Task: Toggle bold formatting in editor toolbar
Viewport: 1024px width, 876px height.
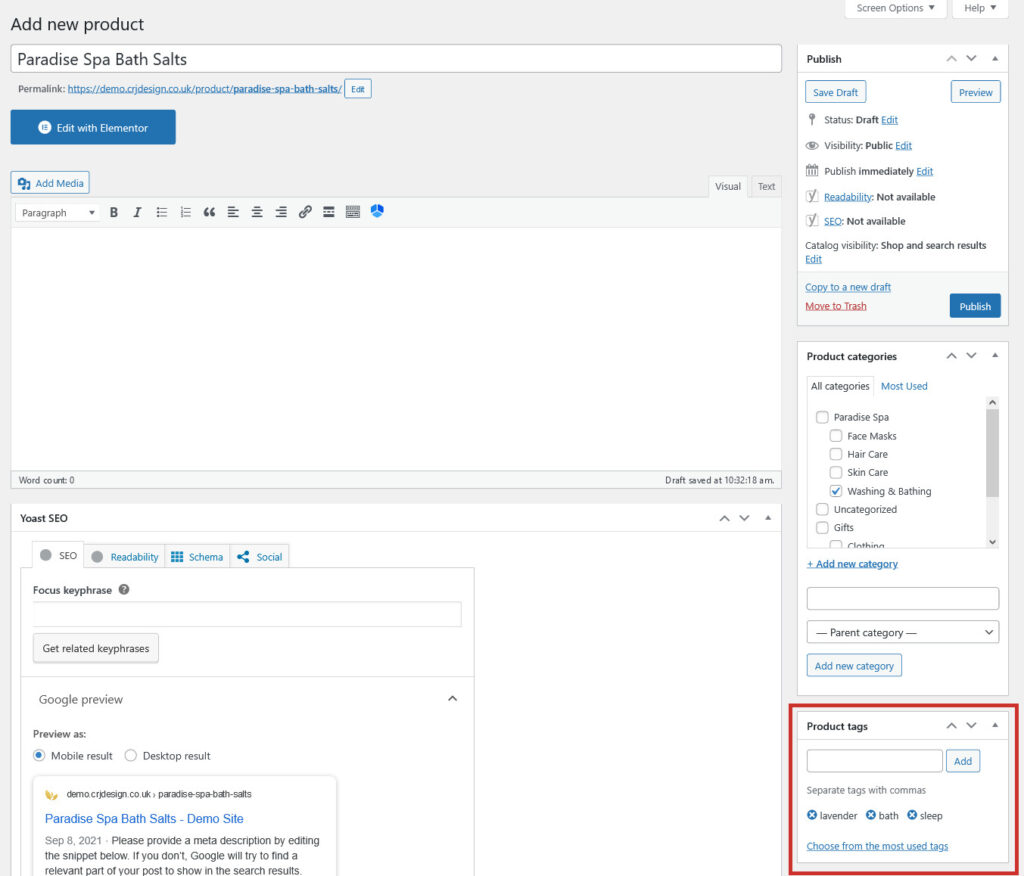Action: click(x=114, y=212)
